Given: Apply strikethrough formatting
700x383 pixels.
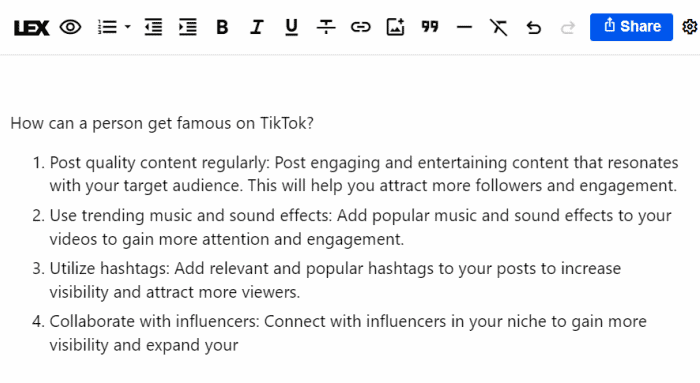Looking at the screenshot, I should click(x=326, y=27).
